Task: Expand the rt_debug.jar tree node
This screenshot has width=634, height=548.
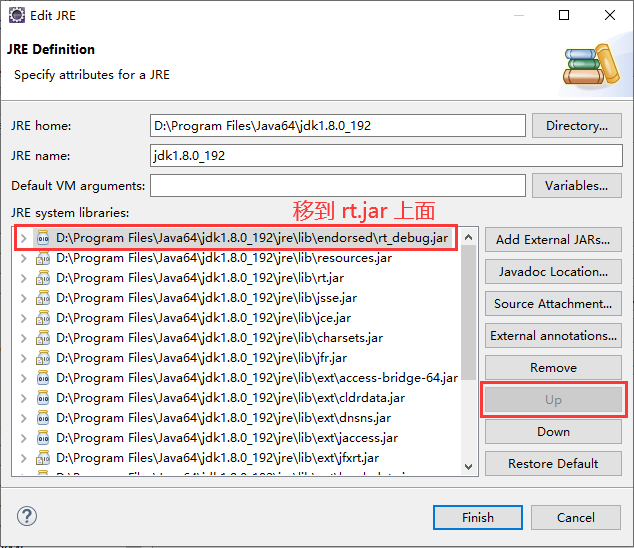Action: pyautogui.click(x=24, y=238)
